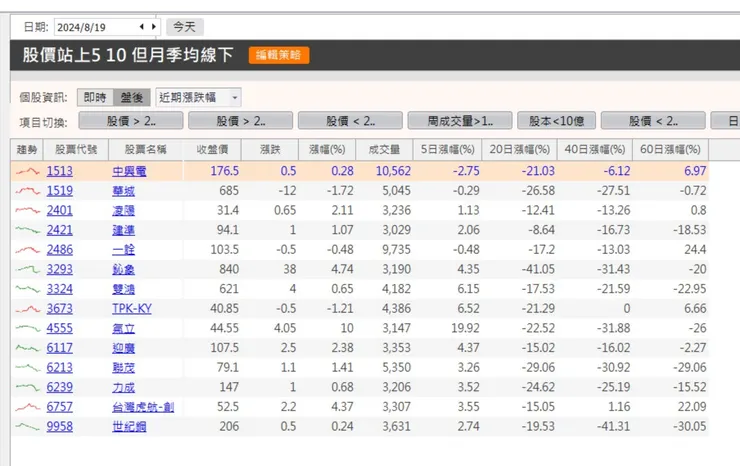The image size is (740, 466).
Task: Select closing price cell 40.85
Action: tap(225, 309)
